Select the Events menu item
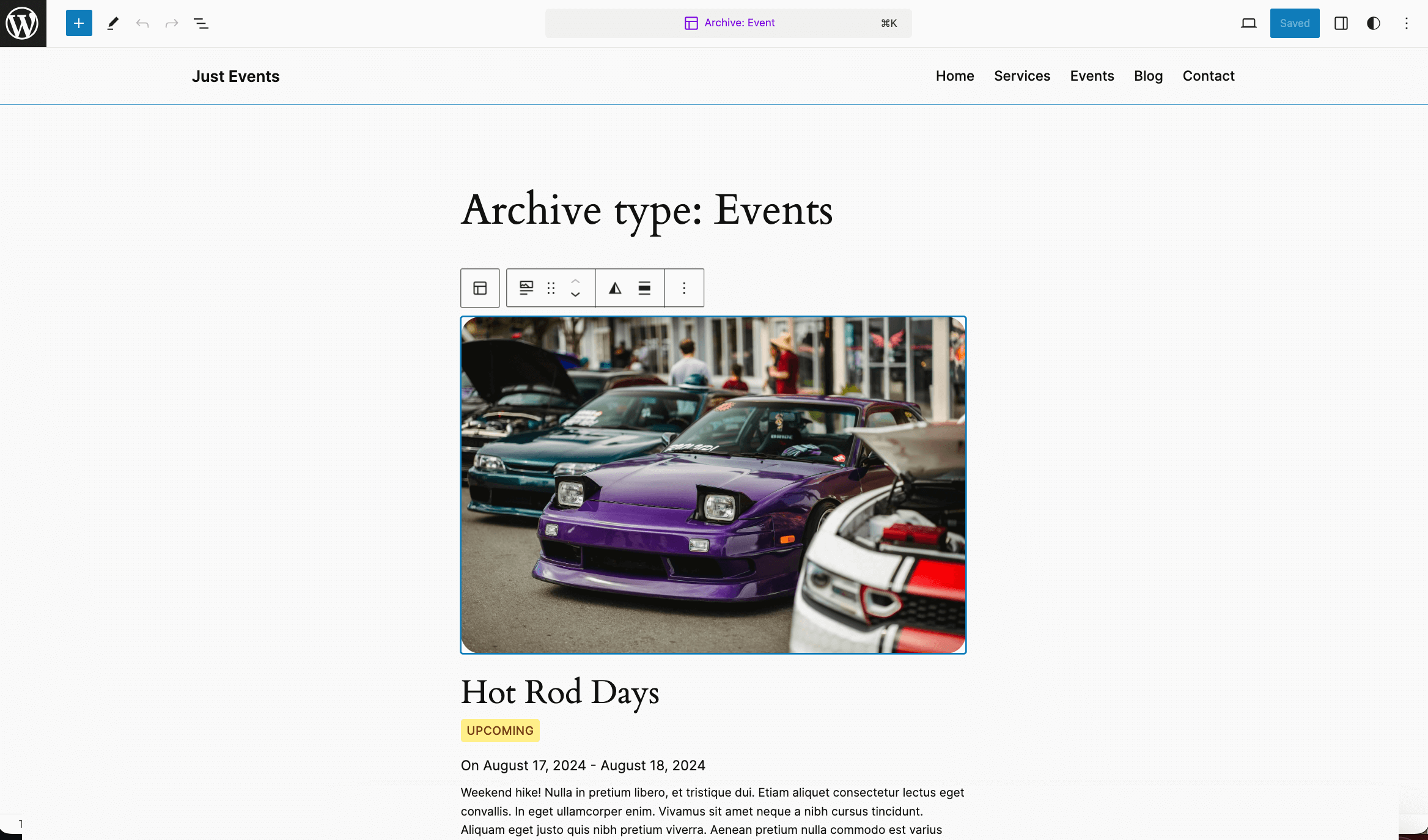 1092,75
